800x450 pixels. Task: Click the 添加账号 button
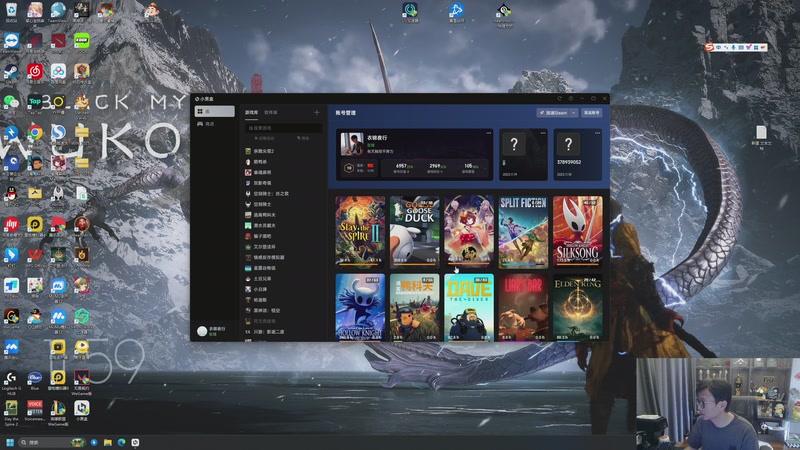coord(591,113)
